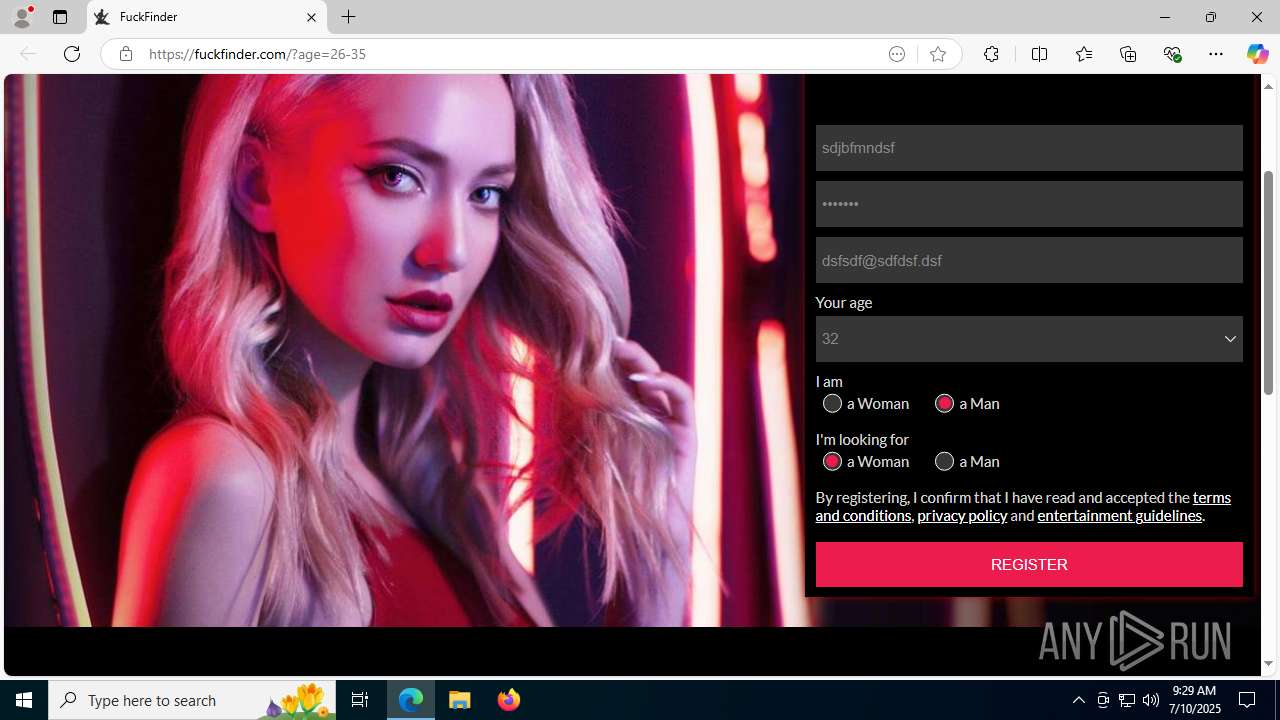Open the notification center icon

[1248, 700]
